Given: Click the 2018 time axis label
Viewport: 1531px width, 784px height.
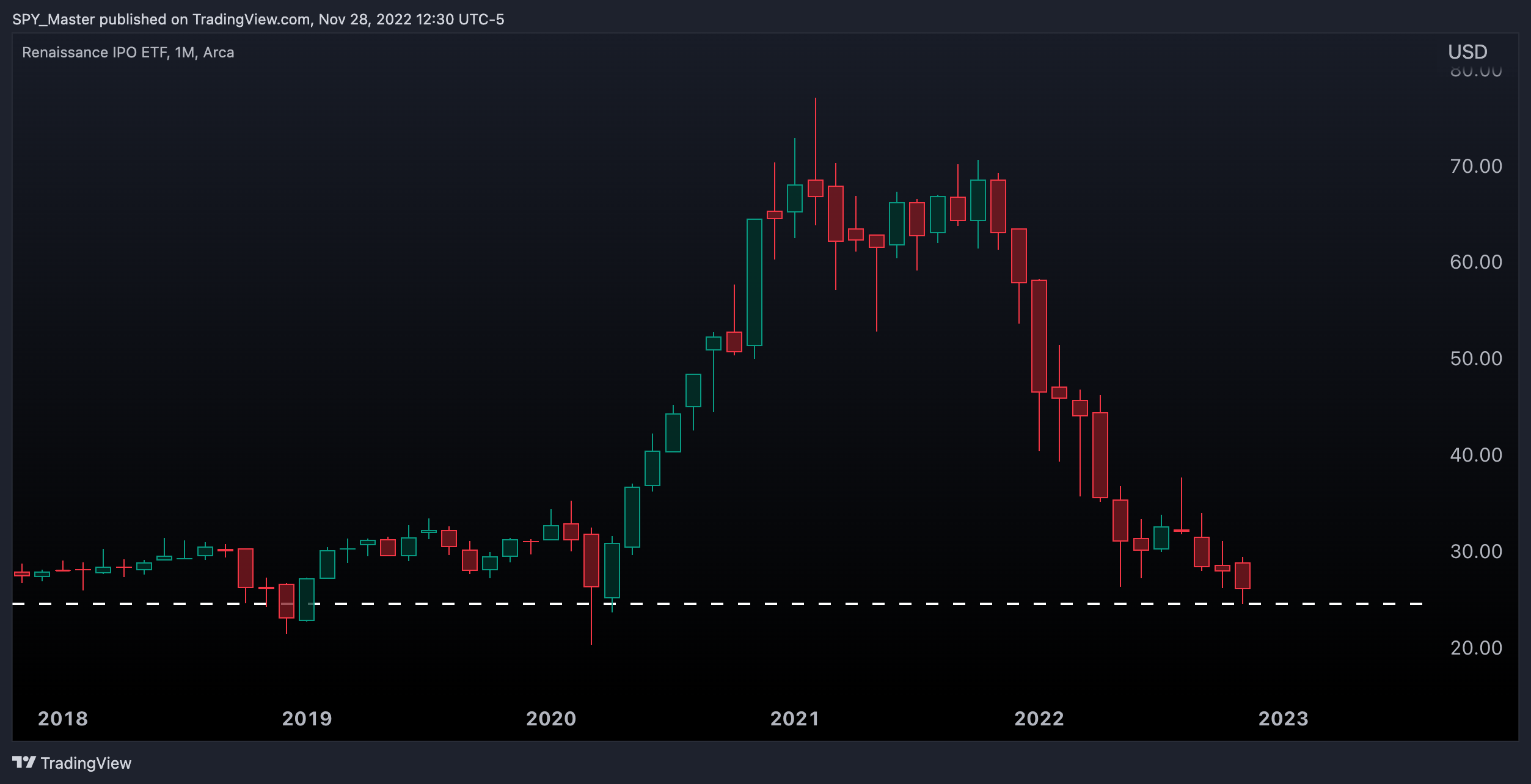Looking at the screenshot, I should tap(63, 719).
